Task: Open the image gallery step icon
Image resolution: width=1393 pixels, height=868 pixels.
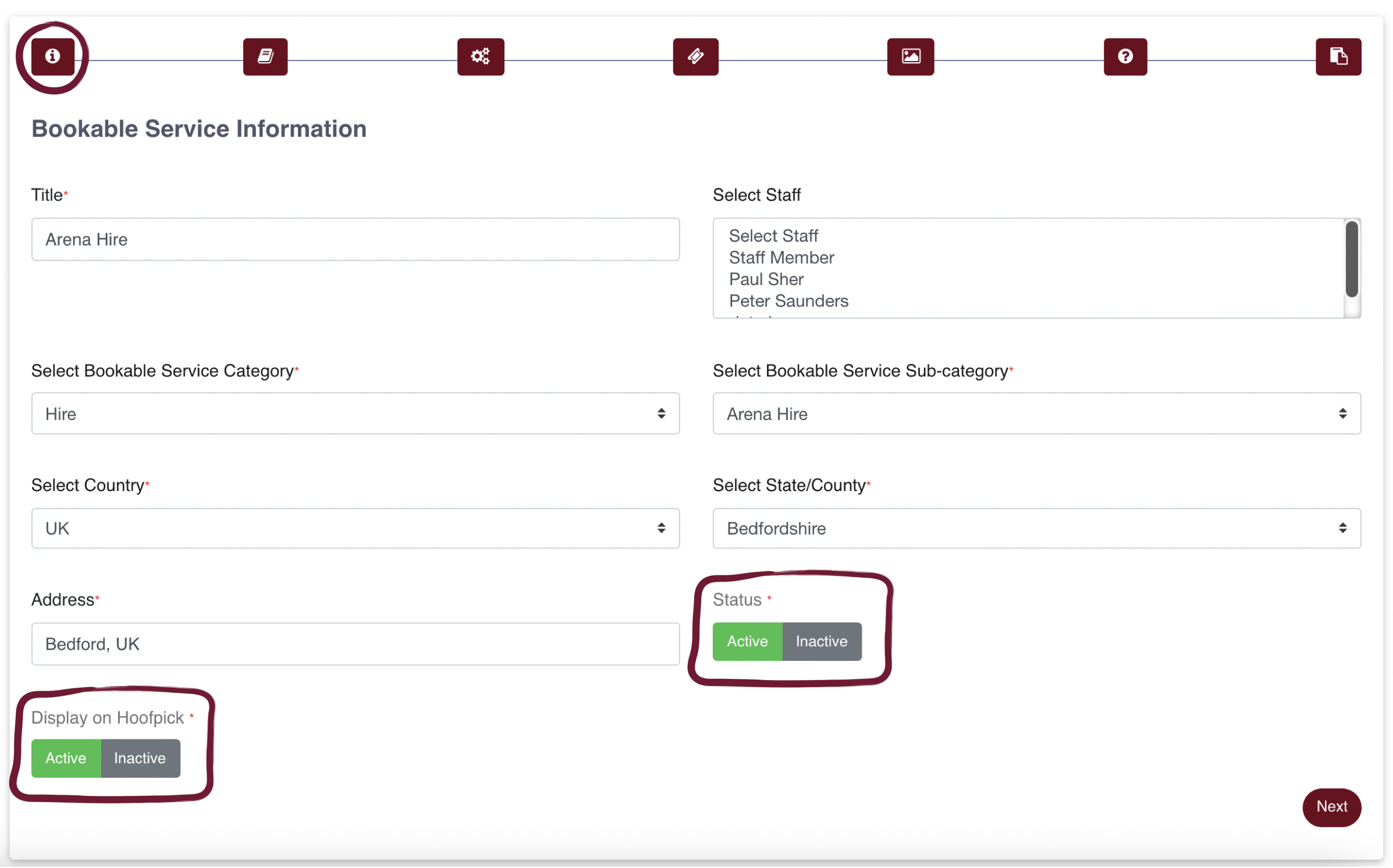Action: click(x=911, y=56)
